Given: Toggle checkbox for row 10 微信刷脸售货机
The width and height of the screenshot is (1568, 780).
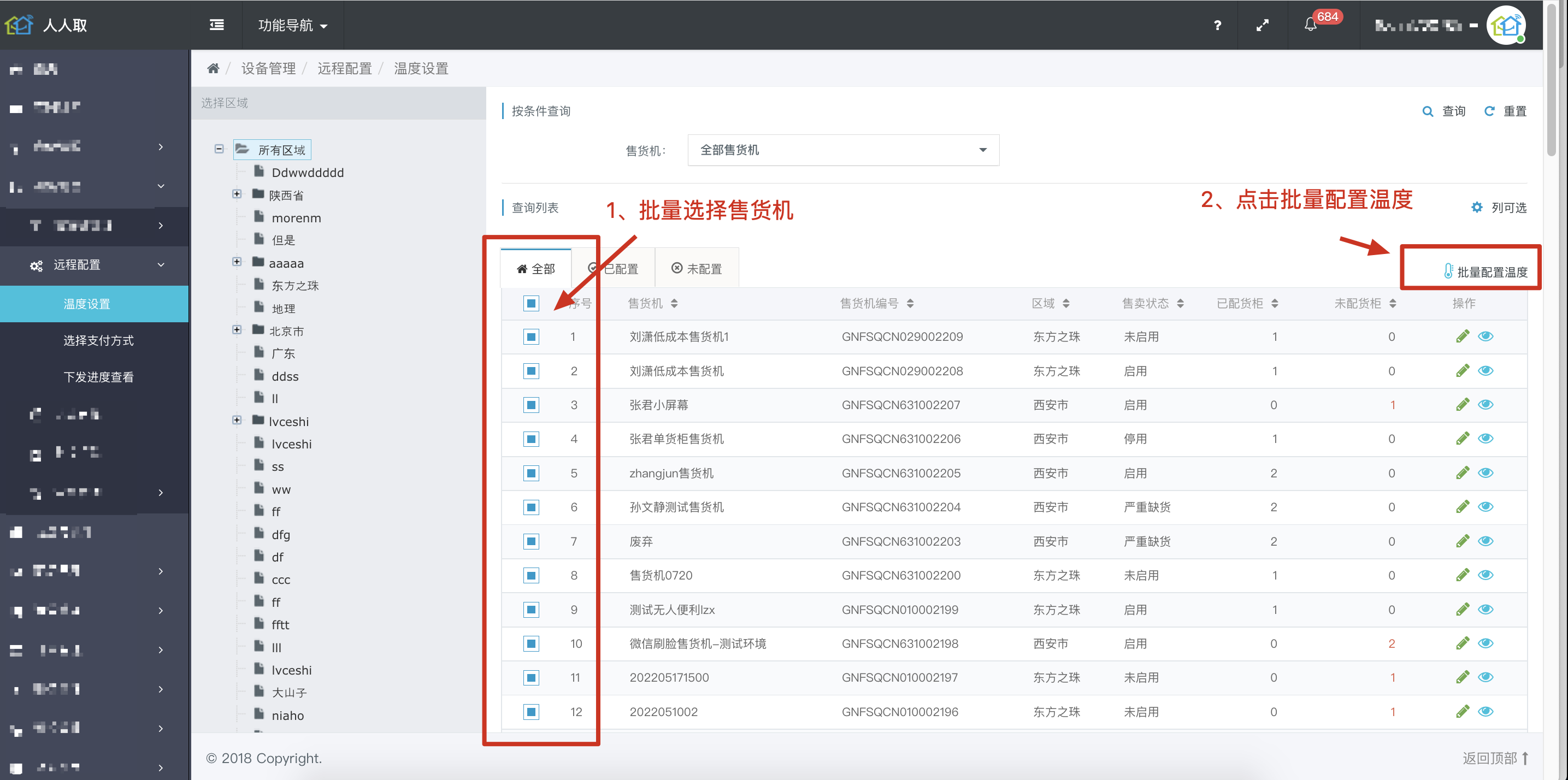Looking at the screenshot, I should tap(532, 643).
